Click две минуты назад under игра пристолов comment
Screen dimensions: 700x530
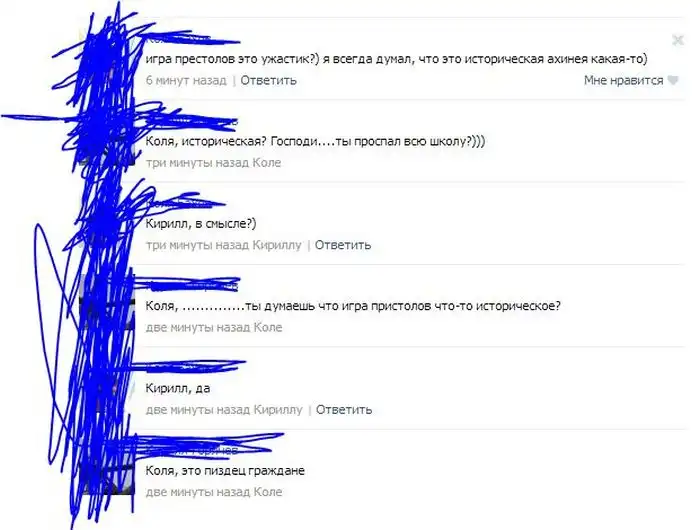pyautogui.click(x=199, y=328)
